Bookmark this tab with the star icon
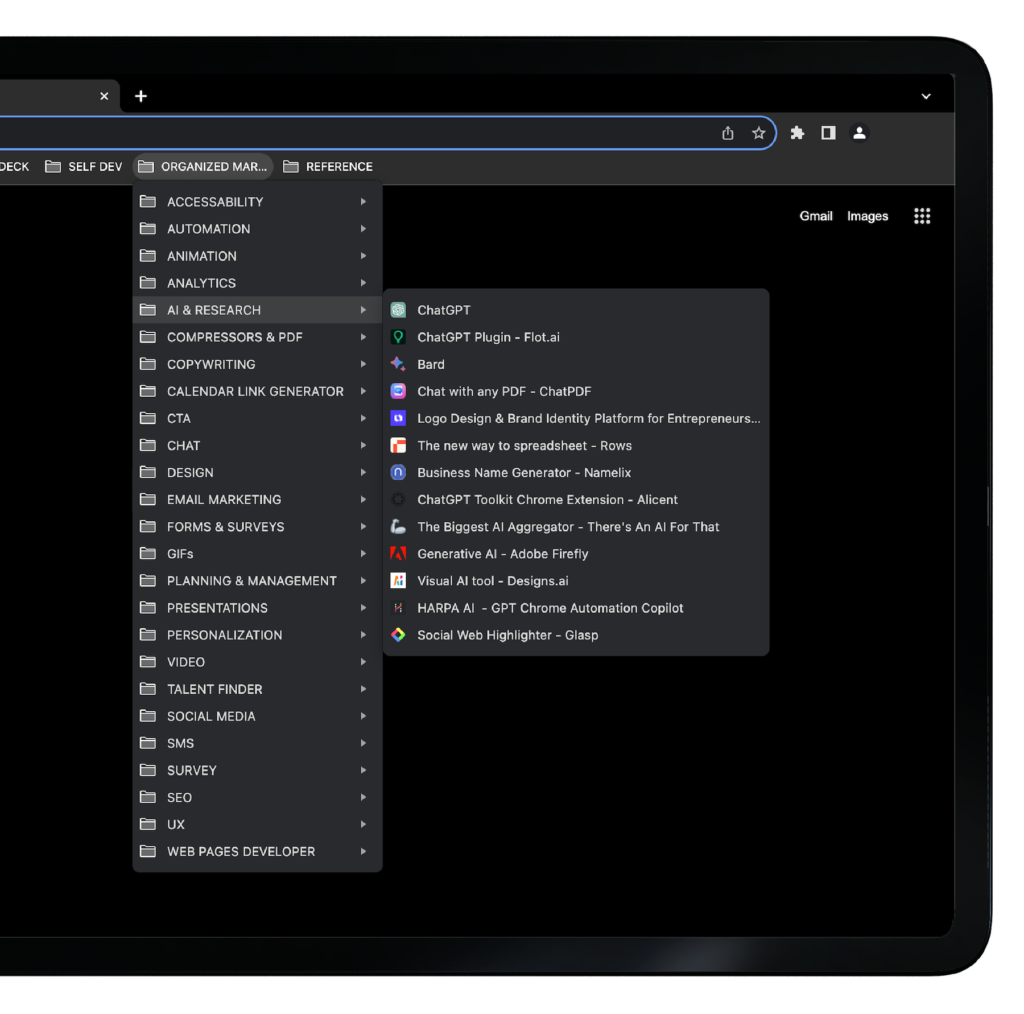This screenshot has height=1014, width=1024. click(758, 133)
